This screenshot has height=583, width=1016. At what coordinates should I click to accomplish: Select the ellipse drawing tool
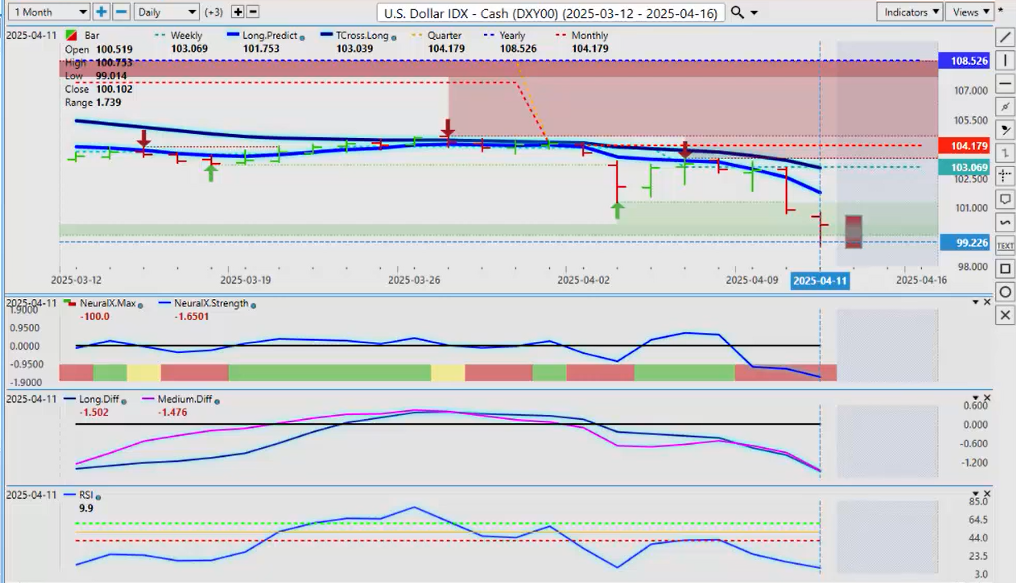[1005, 291]
